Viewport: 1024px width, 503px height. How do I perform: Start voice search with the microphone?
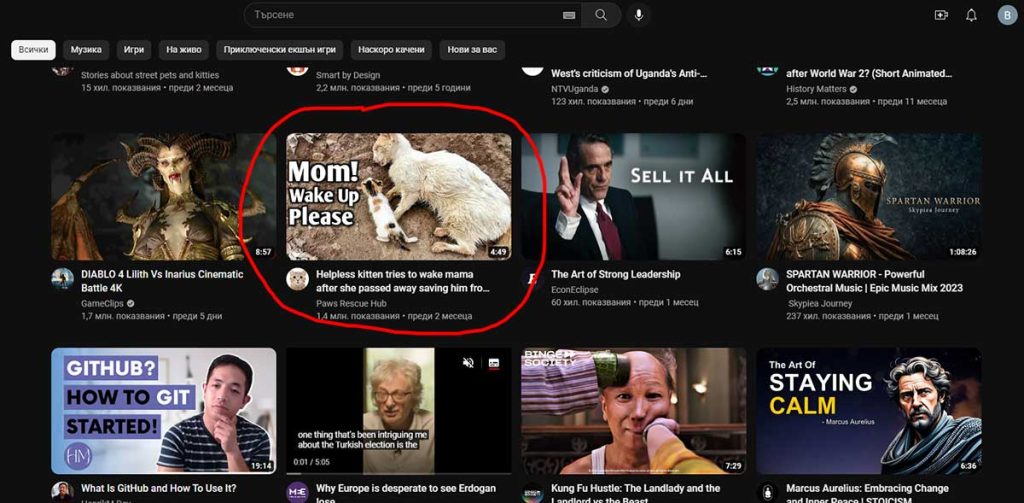click(x=639, y=15)
